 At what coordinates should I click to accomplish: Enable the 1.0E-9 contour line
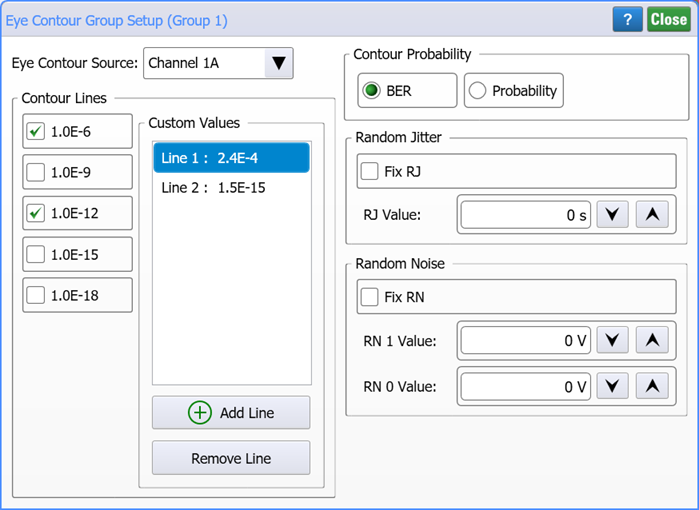coord(36,172)
